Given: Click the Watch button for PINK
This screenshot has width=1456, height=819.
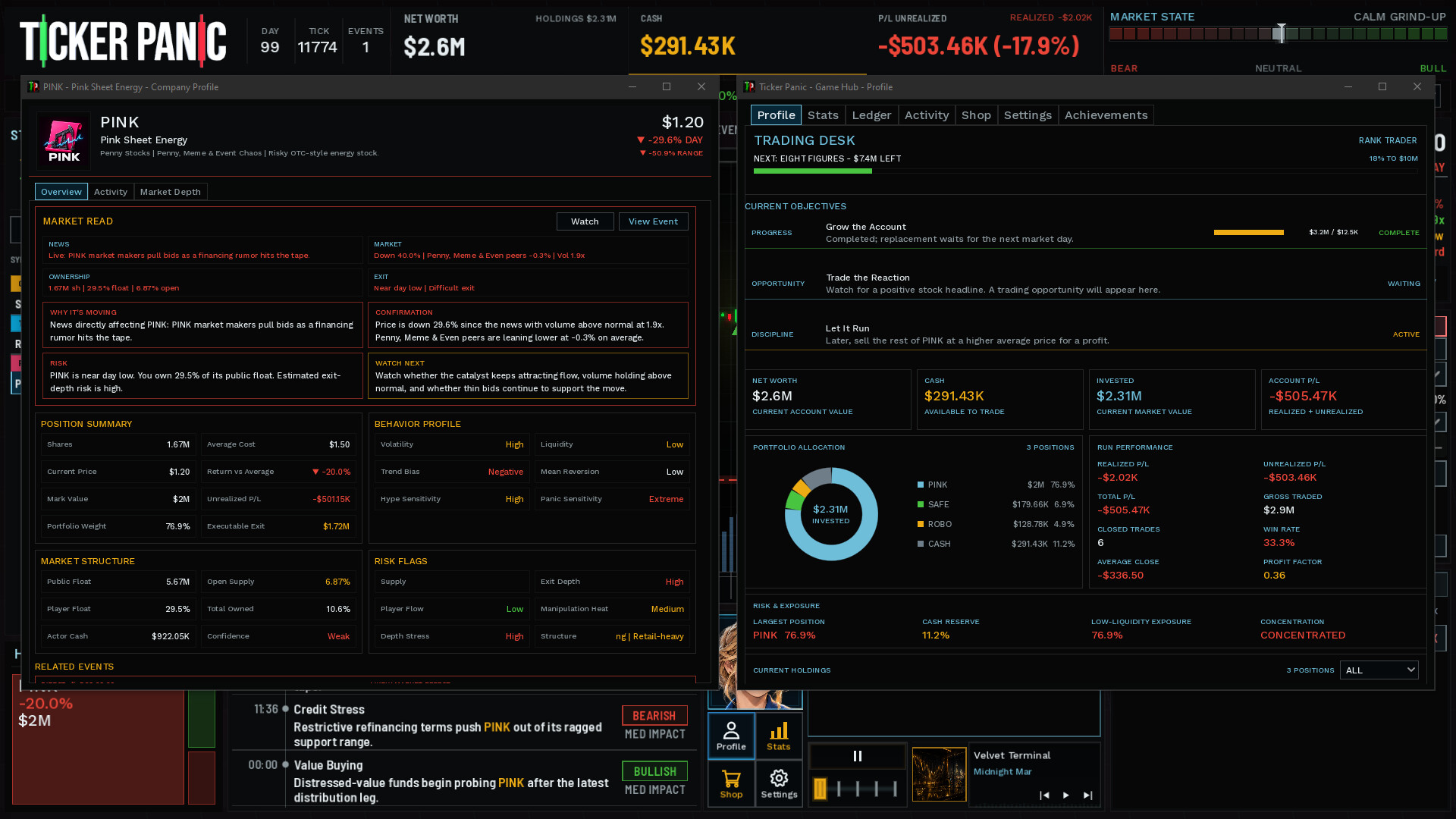Looking at the screenshot, I should coord(585,221).
